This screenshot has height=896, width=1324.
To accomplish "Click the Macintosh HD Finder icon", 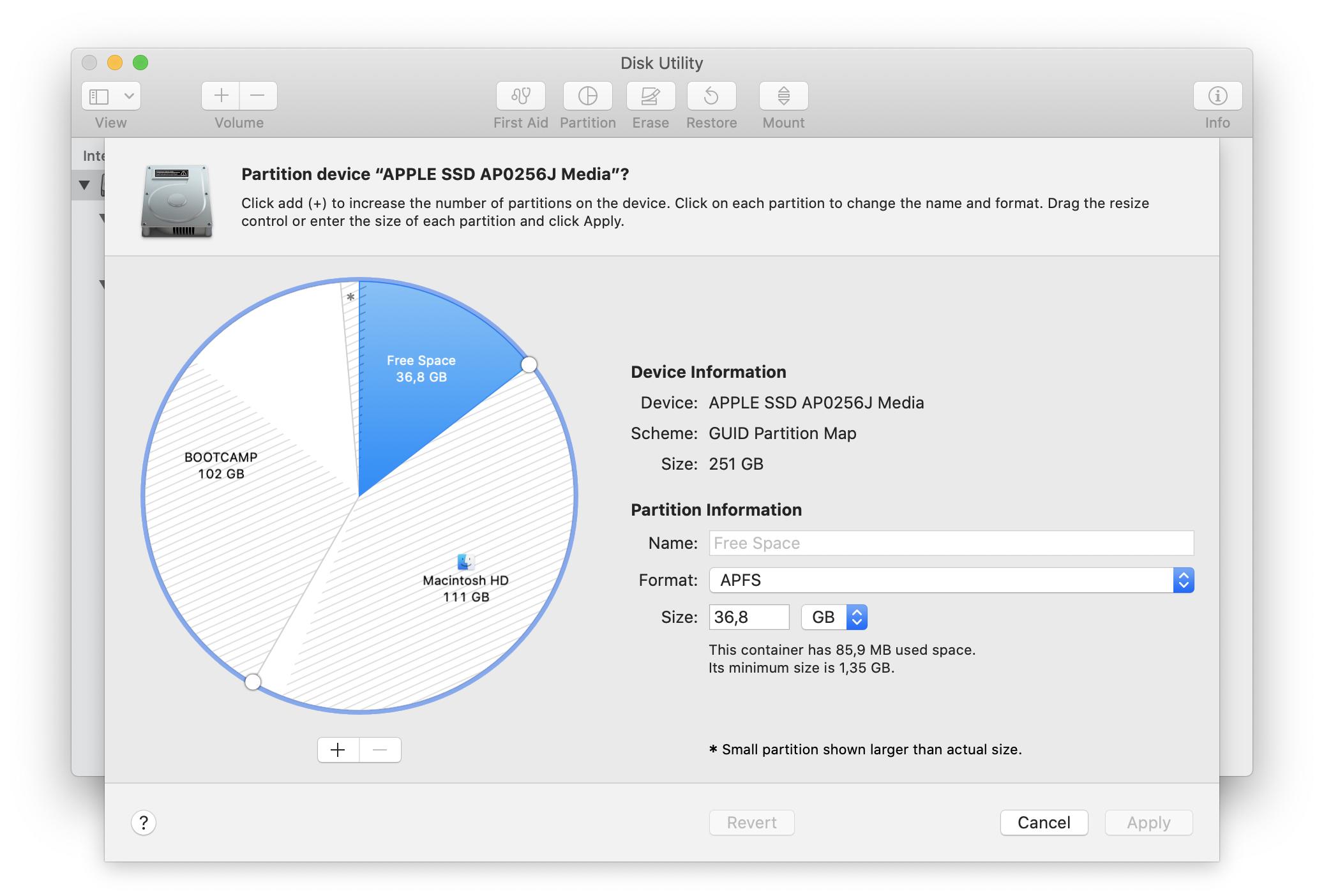I will (x=465, y=562).
